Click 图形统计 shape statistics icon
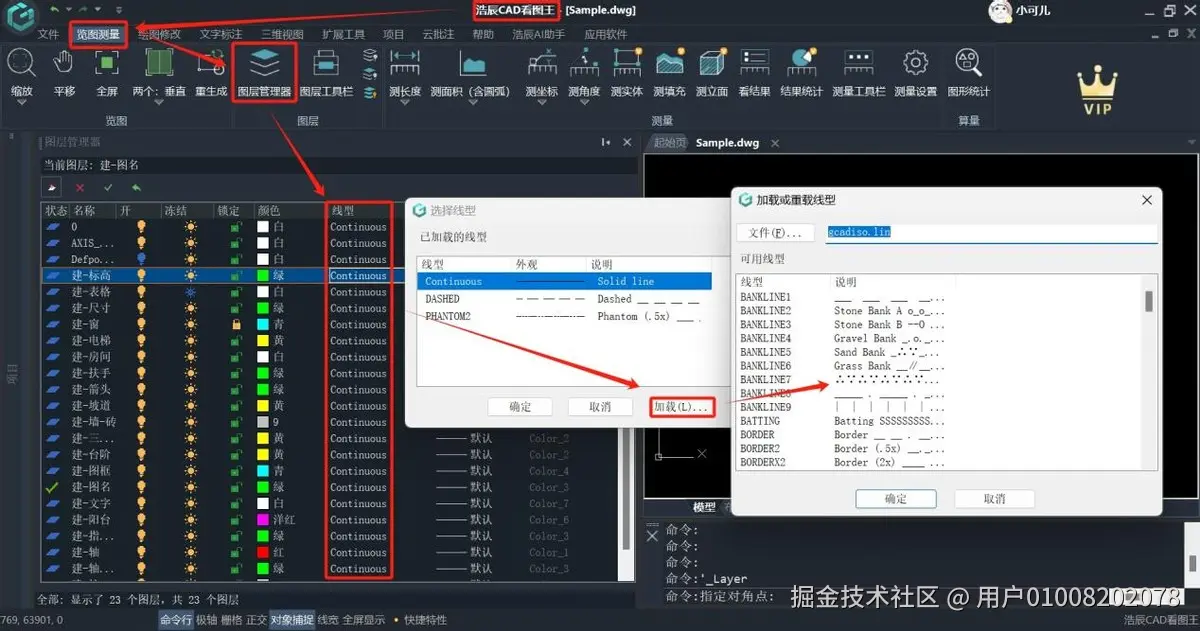 (967, 63)
